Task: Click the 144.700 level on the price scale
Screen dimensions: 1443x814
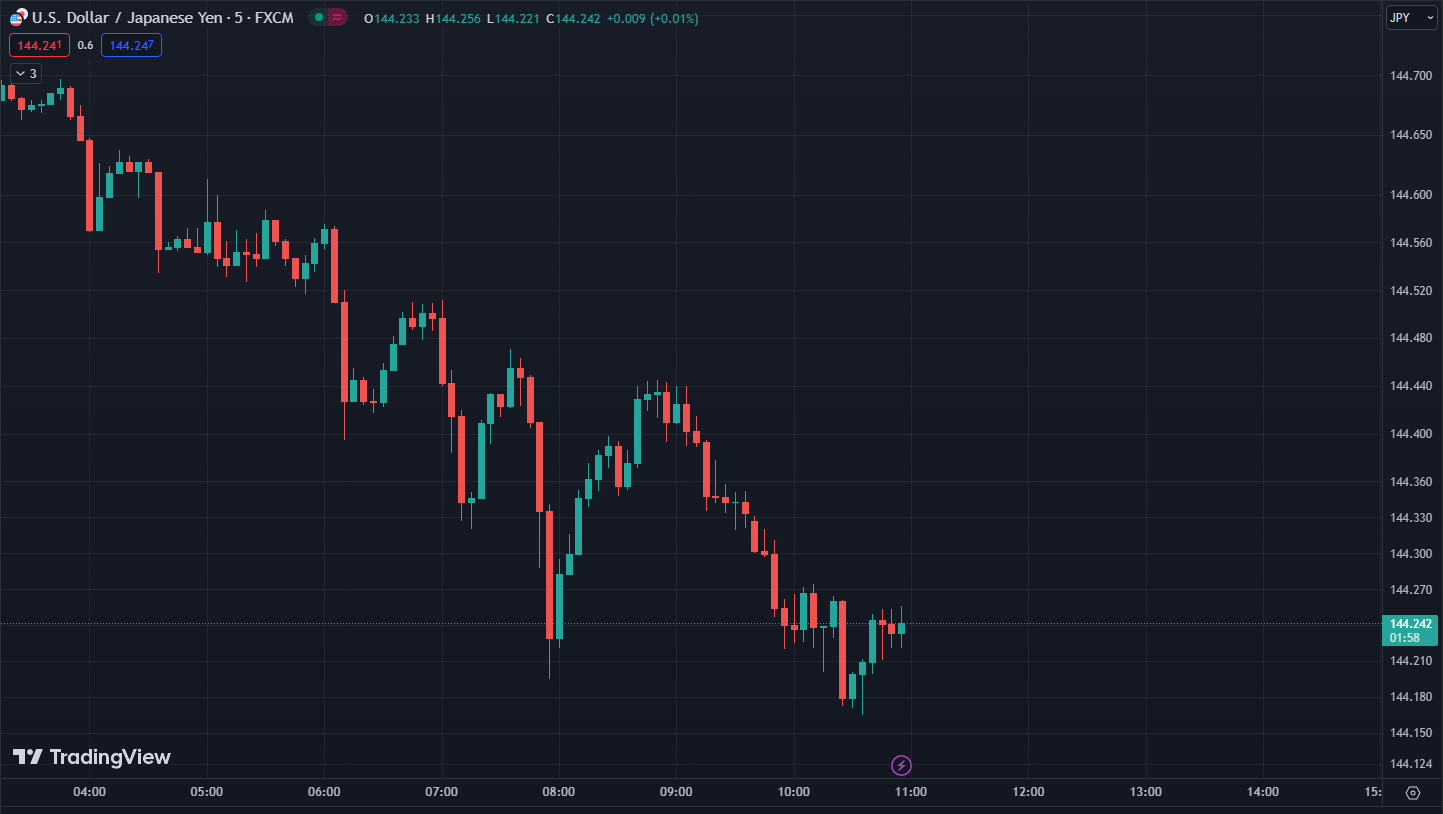Action: point(1410,76)
